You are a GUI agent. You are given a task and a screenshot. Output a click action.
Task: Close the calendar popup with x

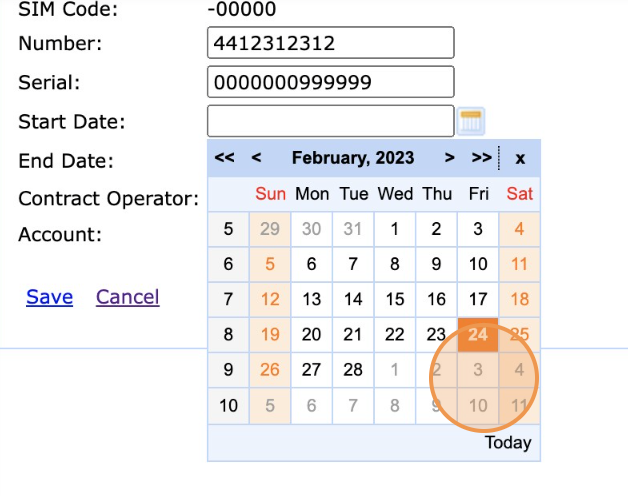click(x=520, y=158)
